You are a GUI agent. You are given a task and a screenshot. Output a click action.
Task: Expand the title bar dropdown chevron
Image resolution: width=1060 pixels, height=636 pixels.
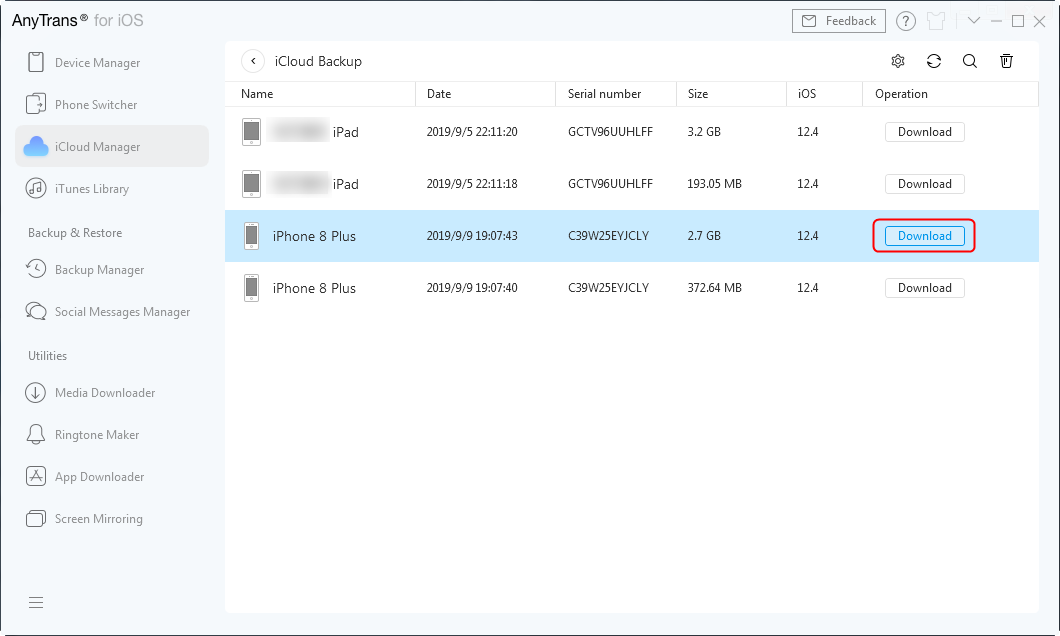click(973, 21)
